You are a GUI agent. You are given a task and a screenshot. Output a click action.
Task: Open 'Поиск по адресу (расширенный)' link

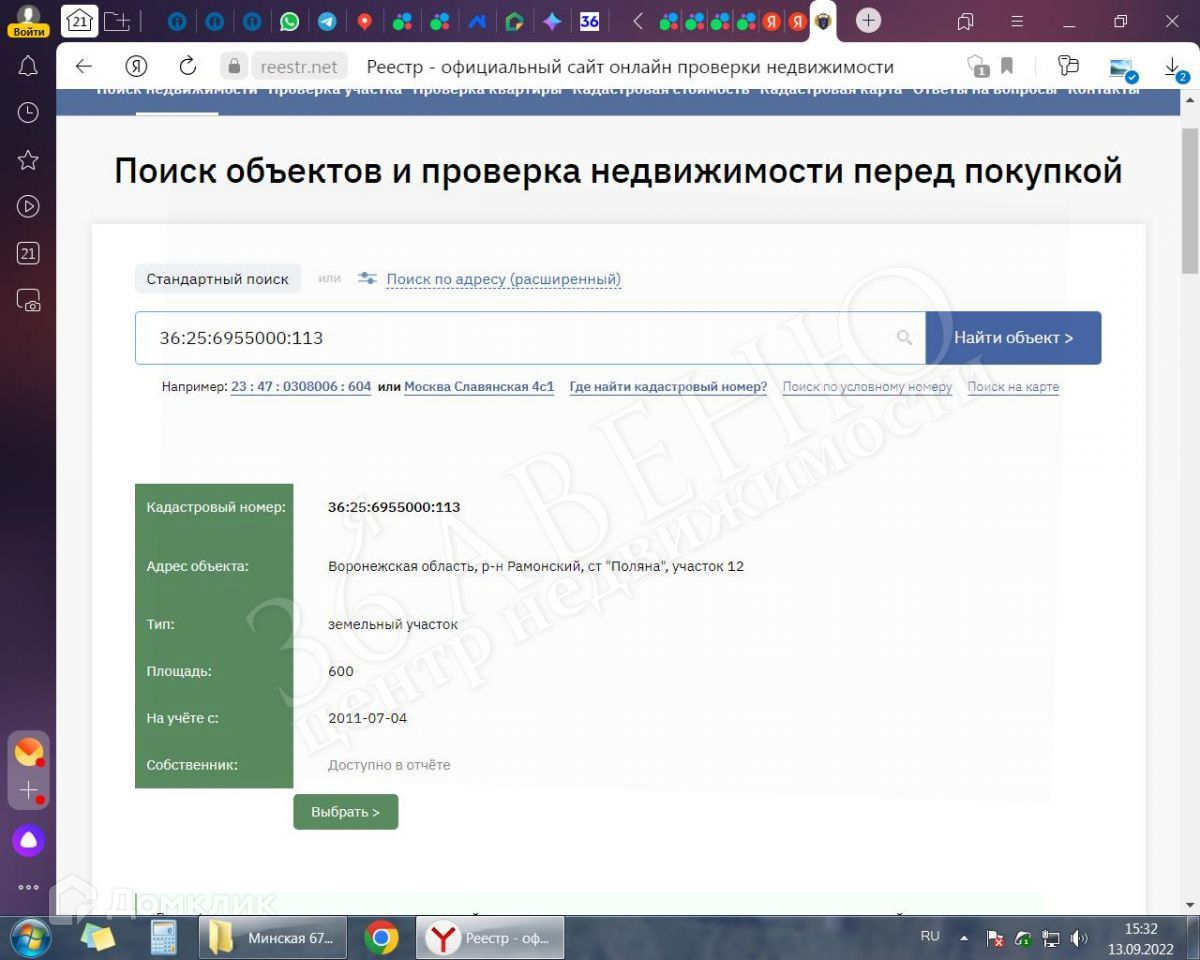(x=504, y=279)
